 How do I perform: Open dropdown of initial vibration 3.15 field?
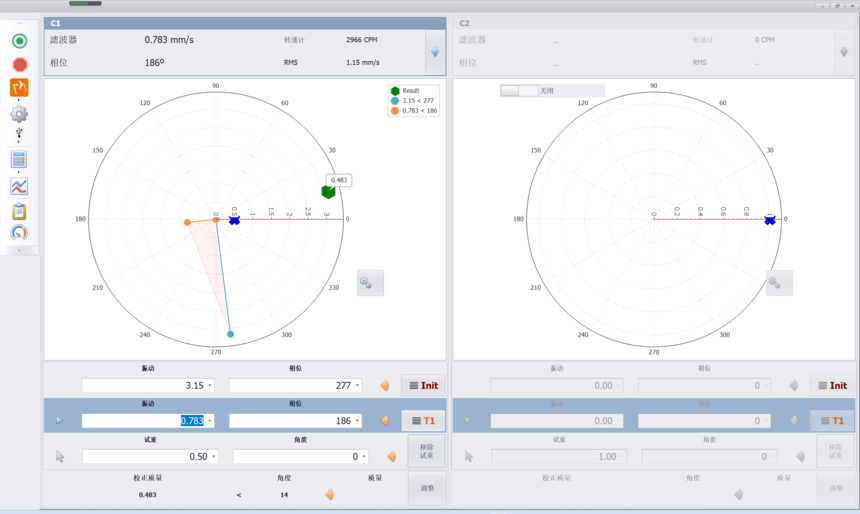(x=211, y=386)
